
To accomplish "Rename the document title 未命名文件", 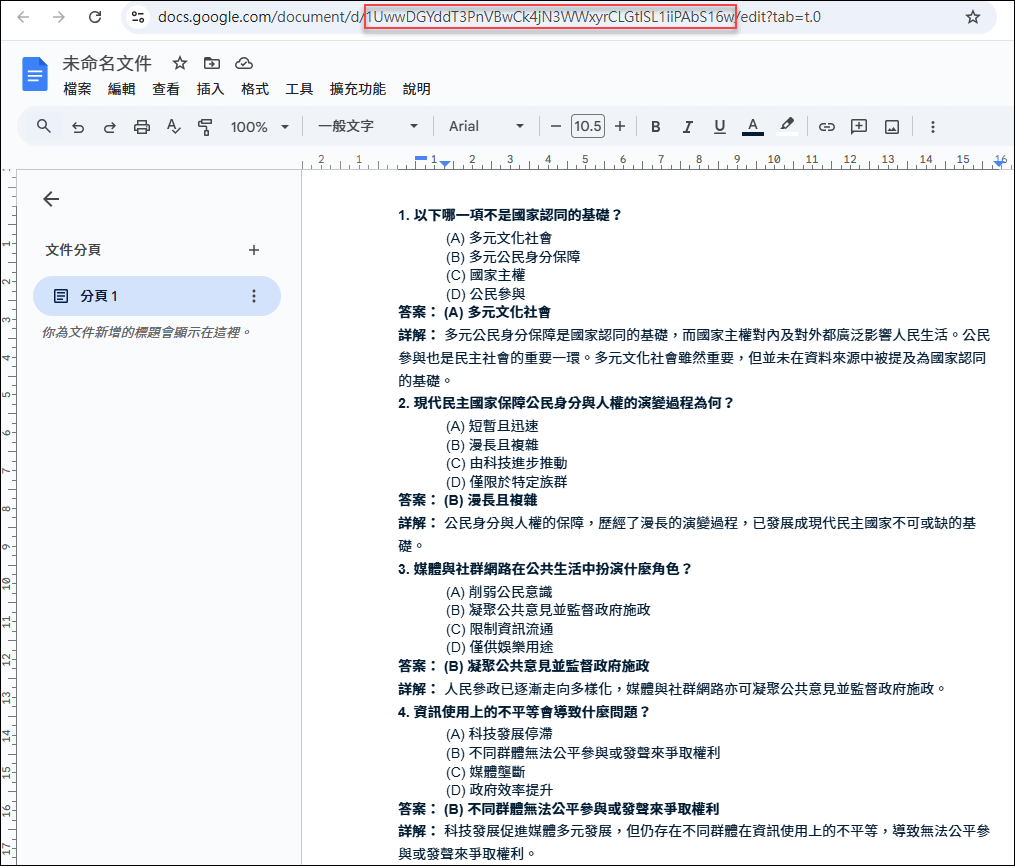I will tap(107, 63).
